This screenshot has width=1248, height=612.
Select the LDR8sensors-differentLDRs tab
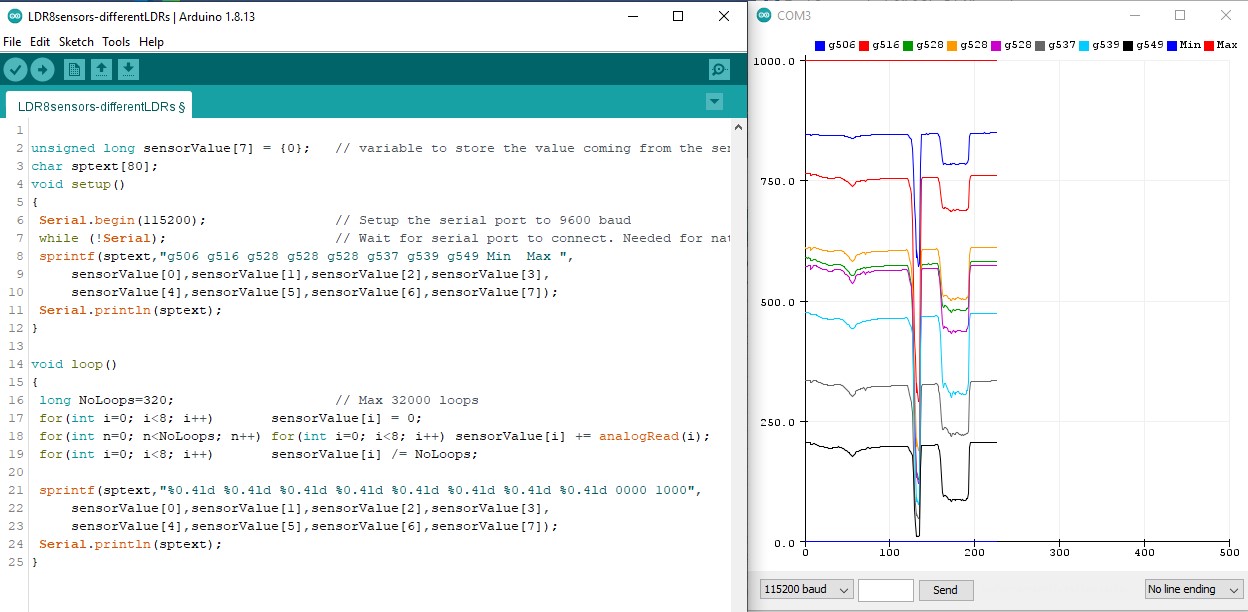click(x=101, y=105)
